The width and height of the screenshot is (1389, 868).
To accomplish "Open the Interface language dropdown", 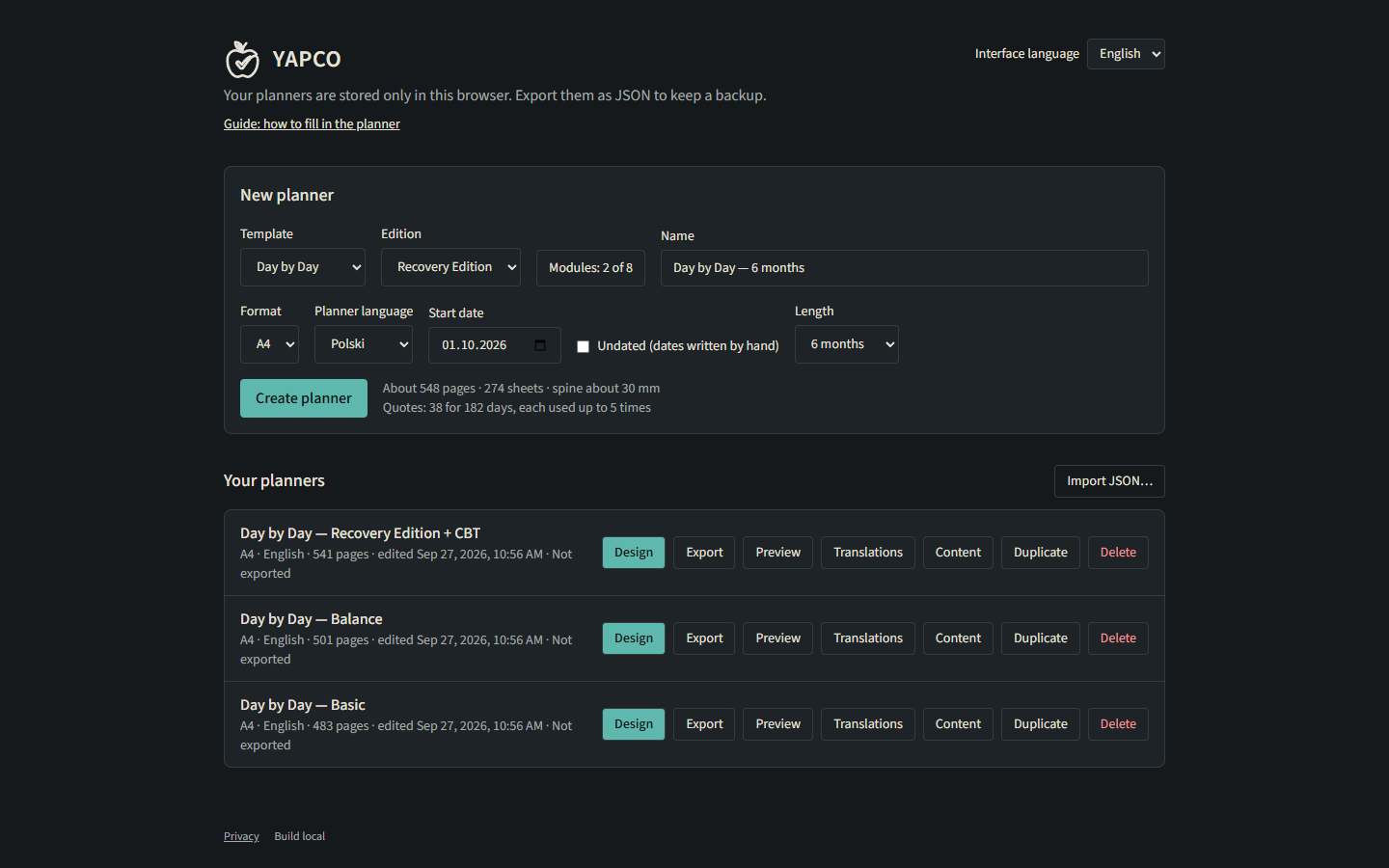I will pyautogui.click(x=1126, y=54).
